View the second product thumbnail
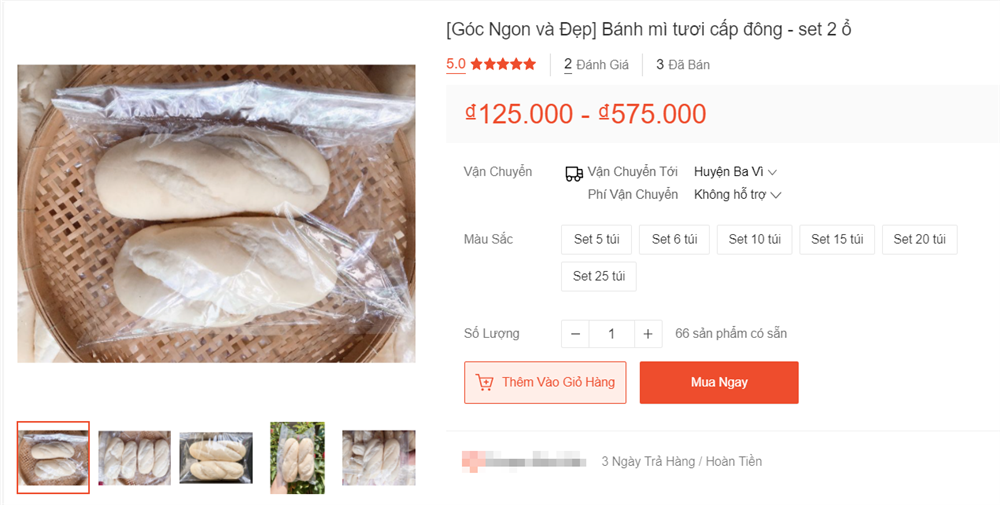 pos(135,457)
